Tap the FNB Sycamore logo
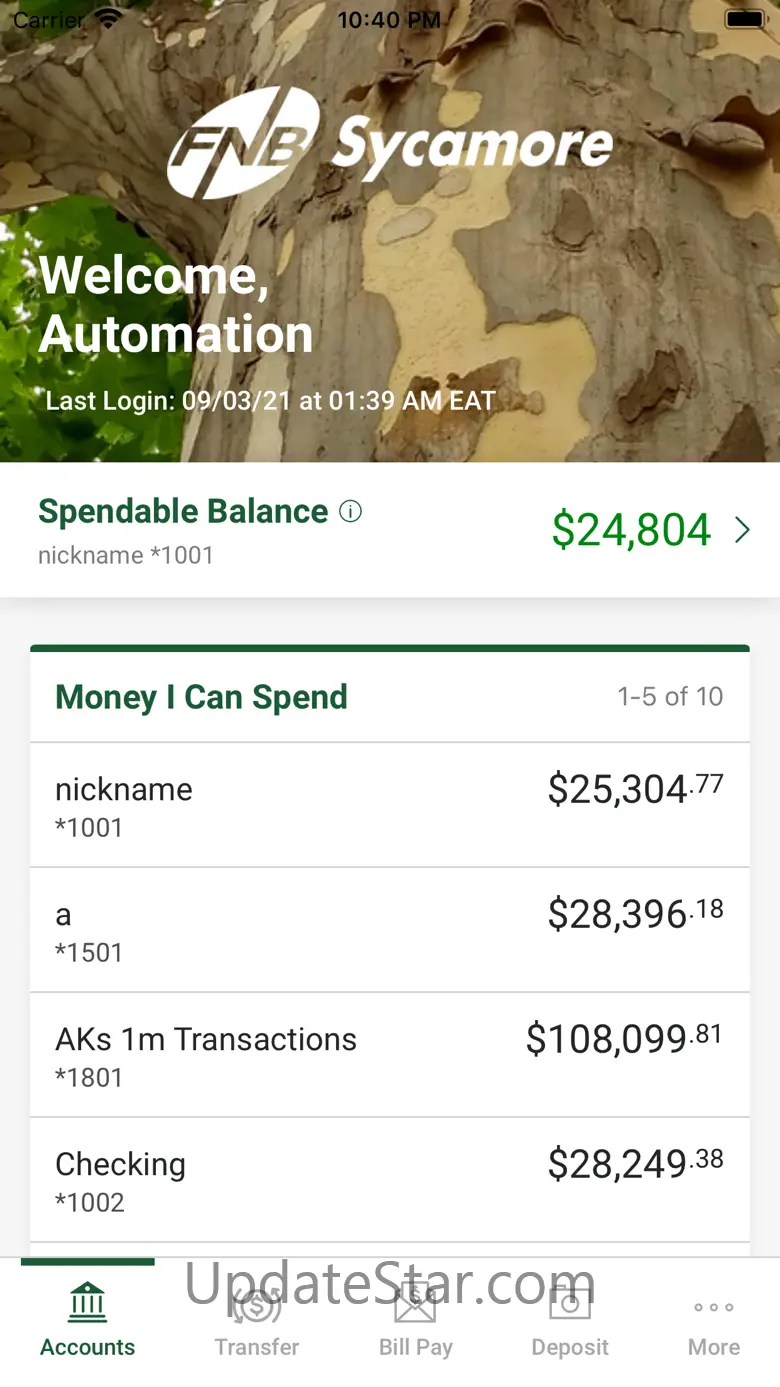 coord(390,143)
